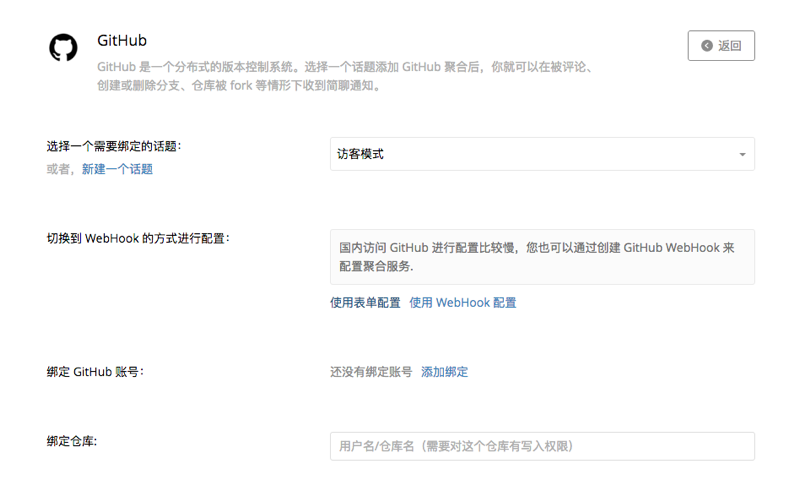Click the GitHub title heading
This screenshot has height=486, width=800.
(x=122, y=41)
